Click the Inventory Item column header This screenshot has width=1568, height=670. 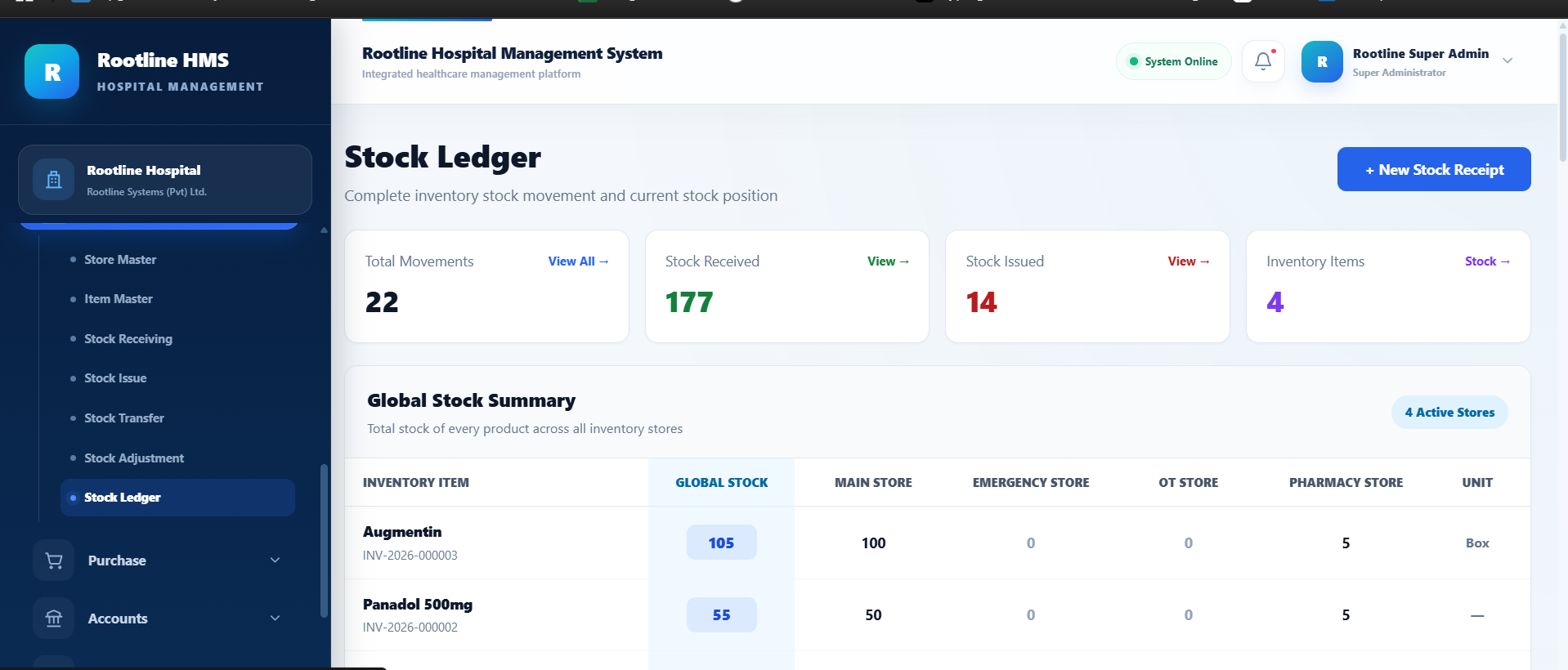(x=416, y=483)
